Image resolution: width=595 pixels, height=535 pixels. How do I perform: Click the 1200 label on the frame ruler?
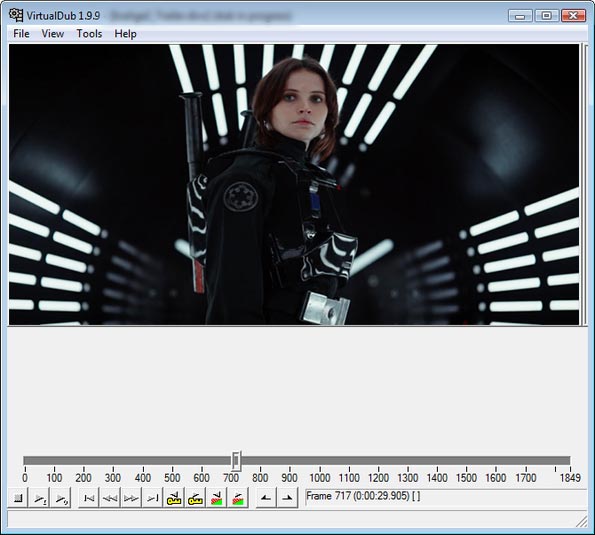click(x=378, y=478)
